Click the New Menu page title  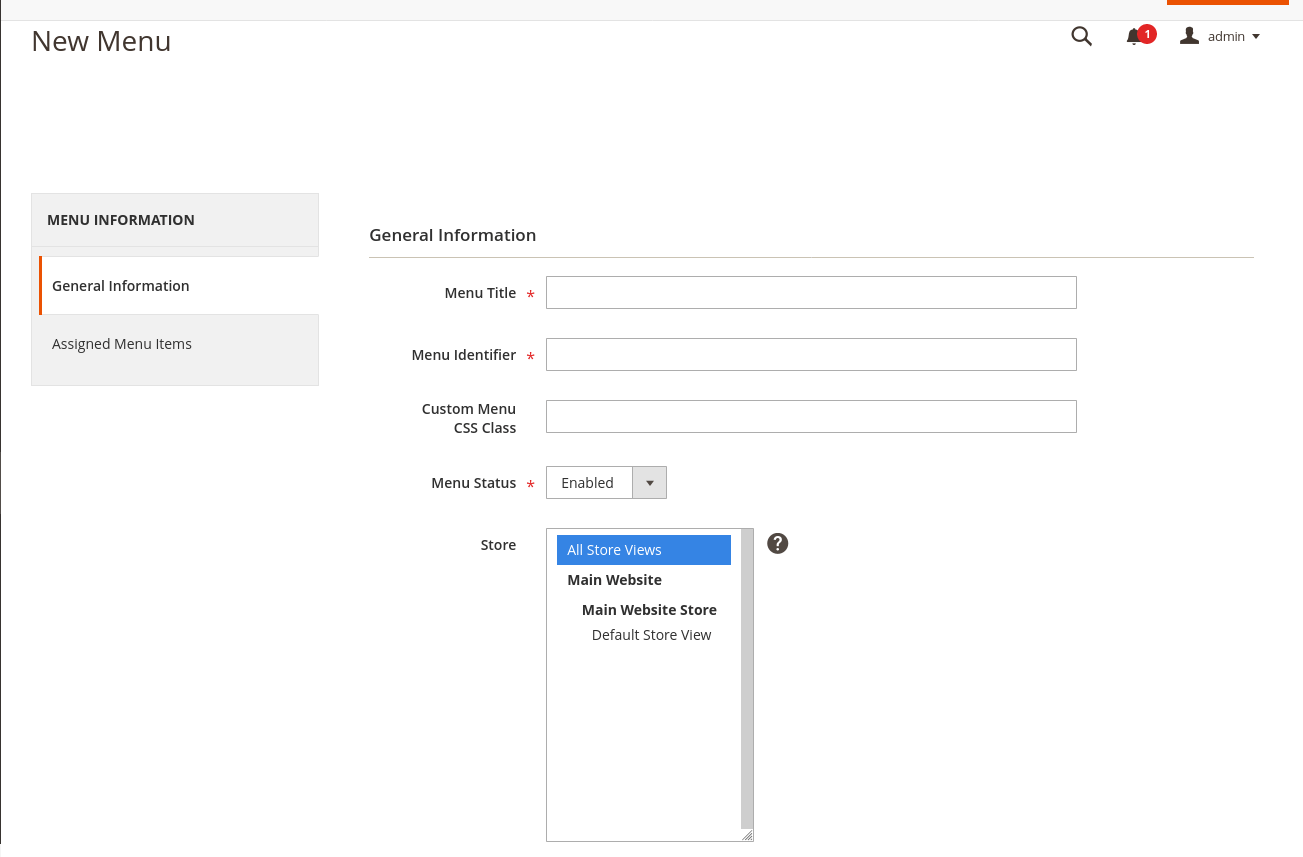(x=101, y=41)
